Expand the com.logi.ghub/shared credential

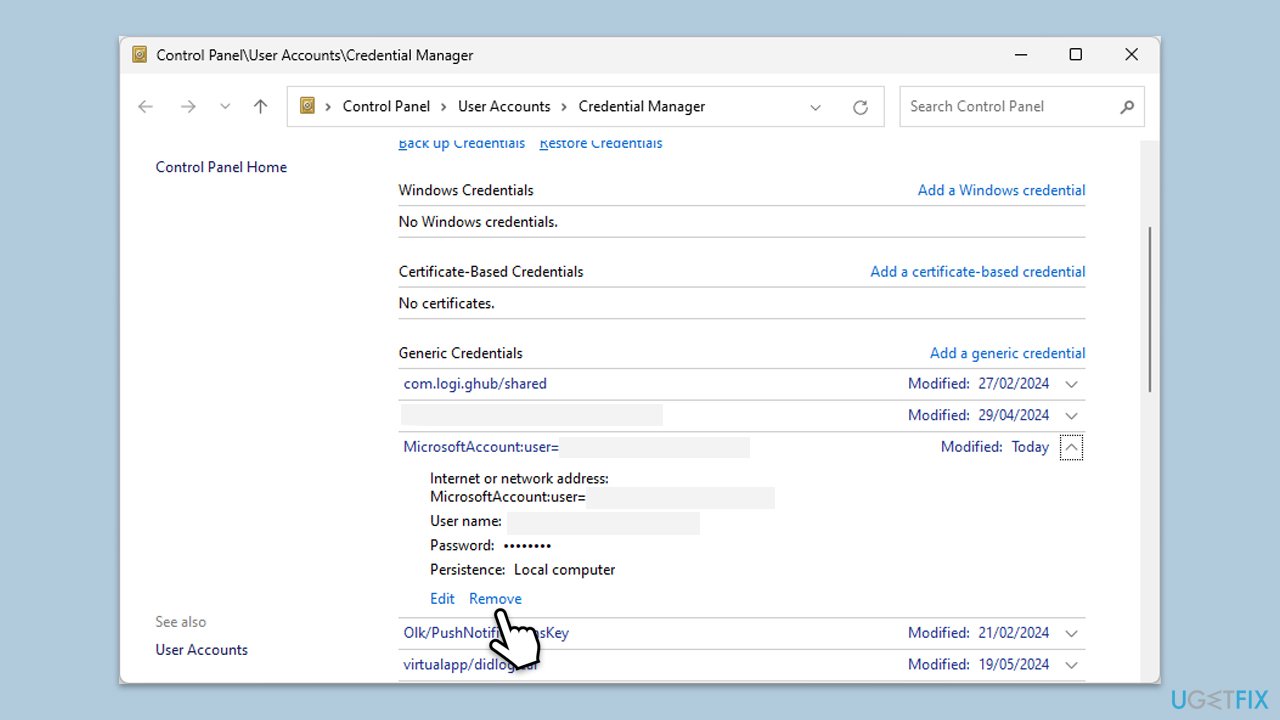coord(1071,383)
